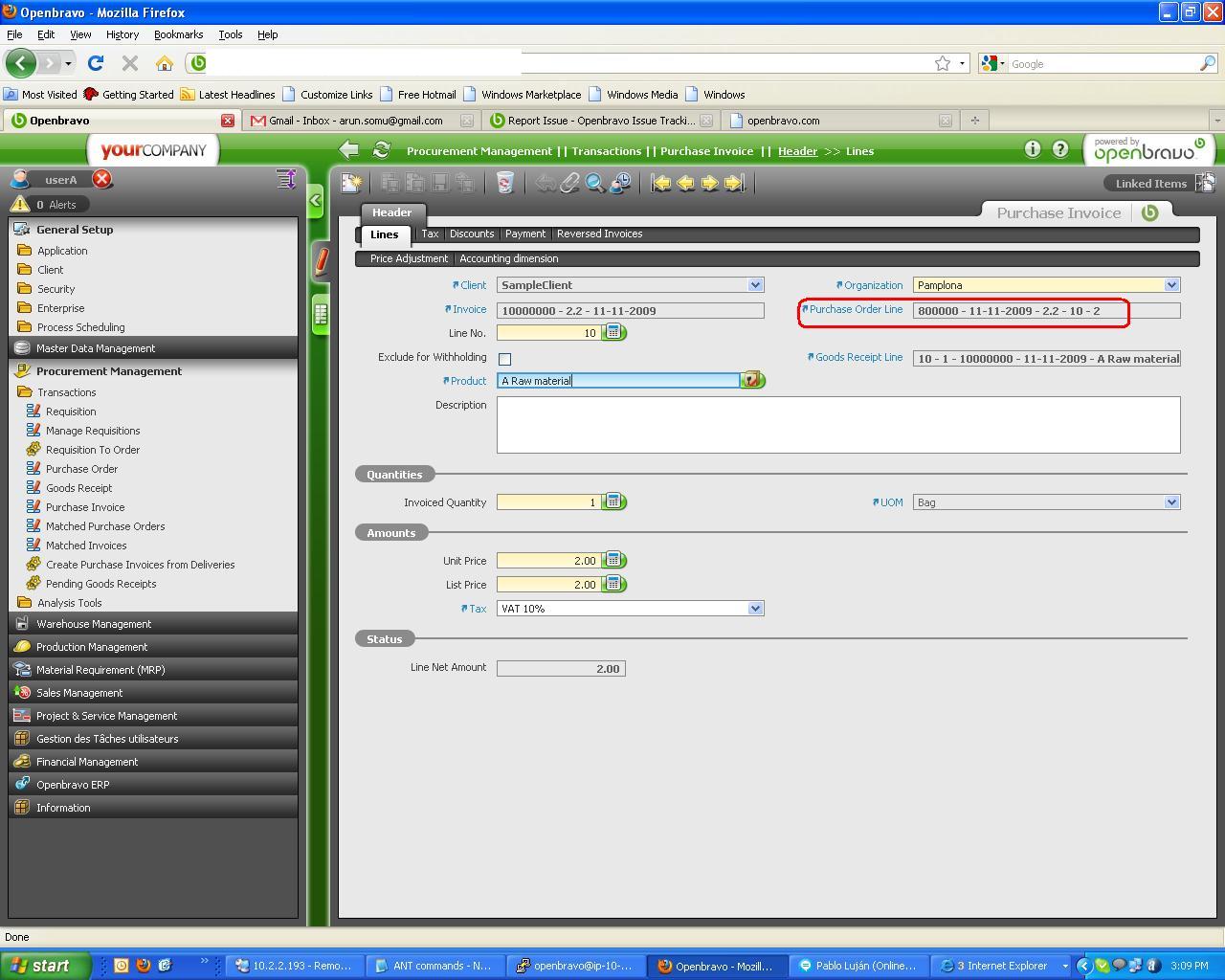Viewport: 1225px width, 980px height.
Task: Open the Tax tab
Action: [430, 234]
